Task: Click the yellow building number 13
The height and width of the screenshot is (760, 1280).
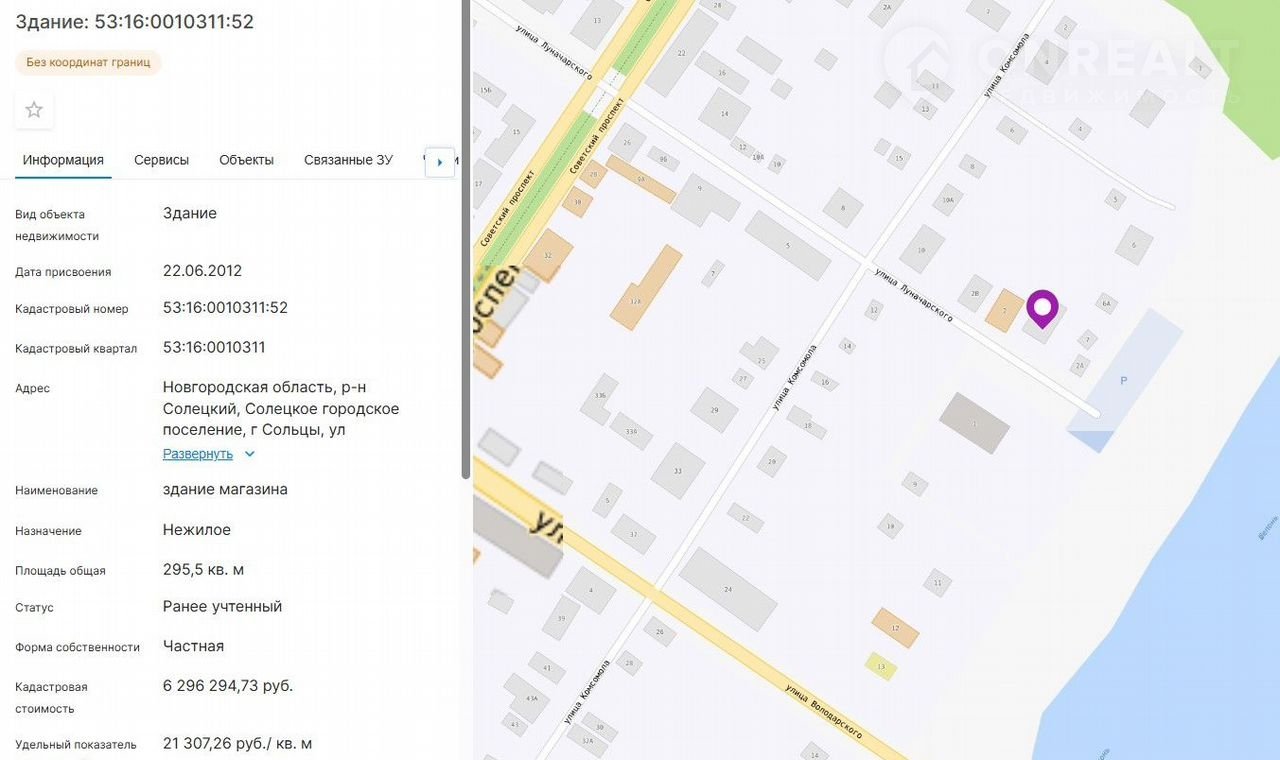Action: point(880,666)
